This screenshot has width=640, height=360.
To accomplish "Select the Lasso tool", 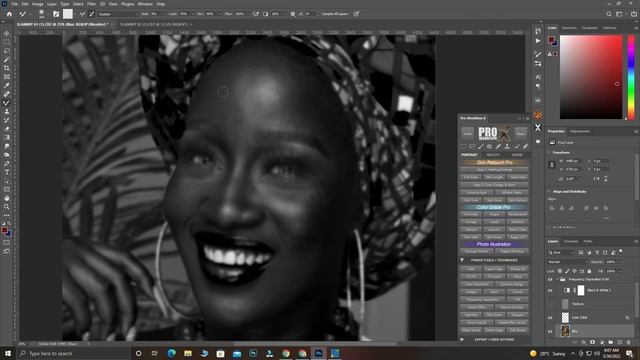I will coord(7,51).
